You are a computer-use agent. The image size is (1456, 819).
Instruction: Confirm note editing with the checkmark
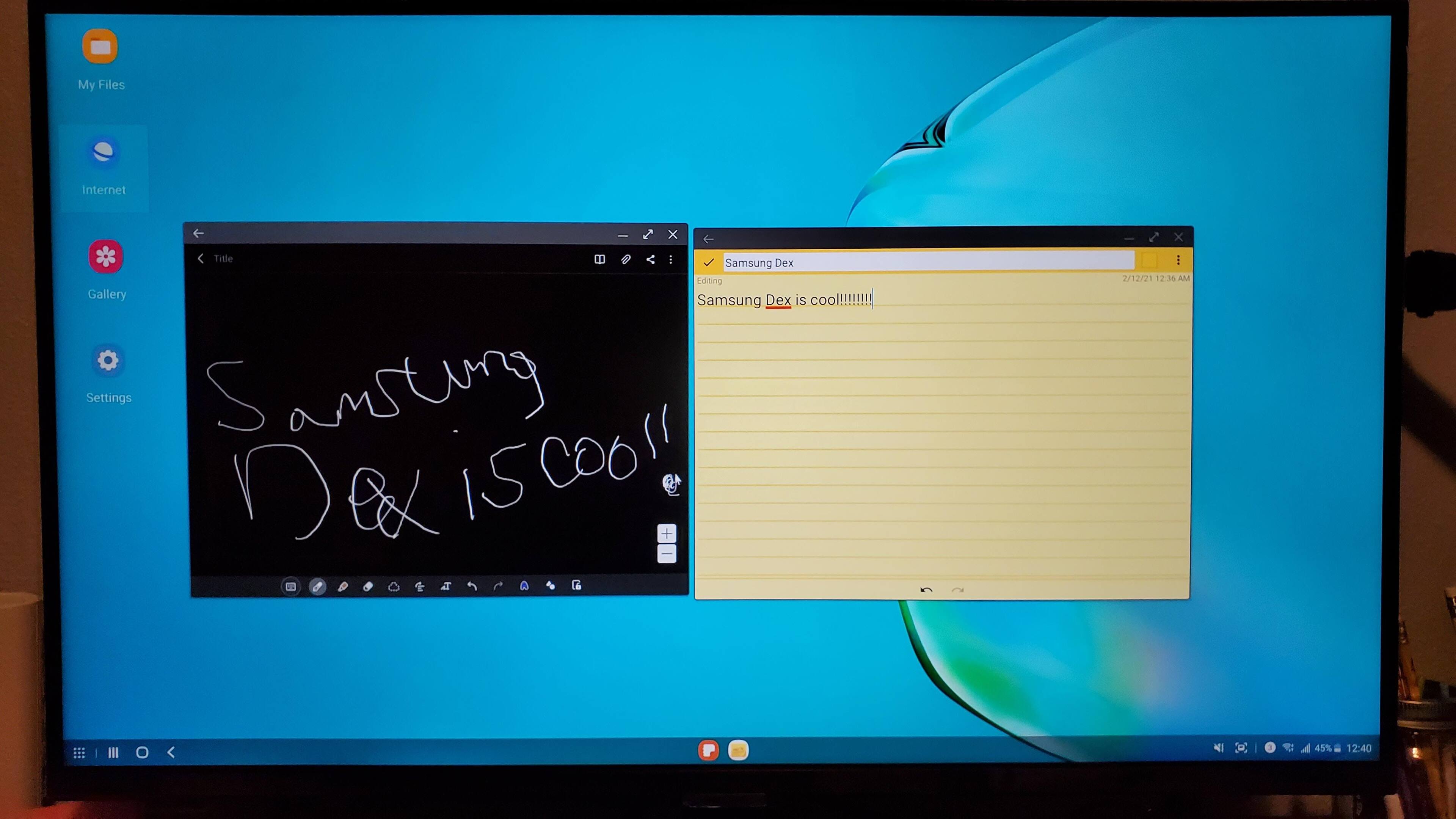708,262
